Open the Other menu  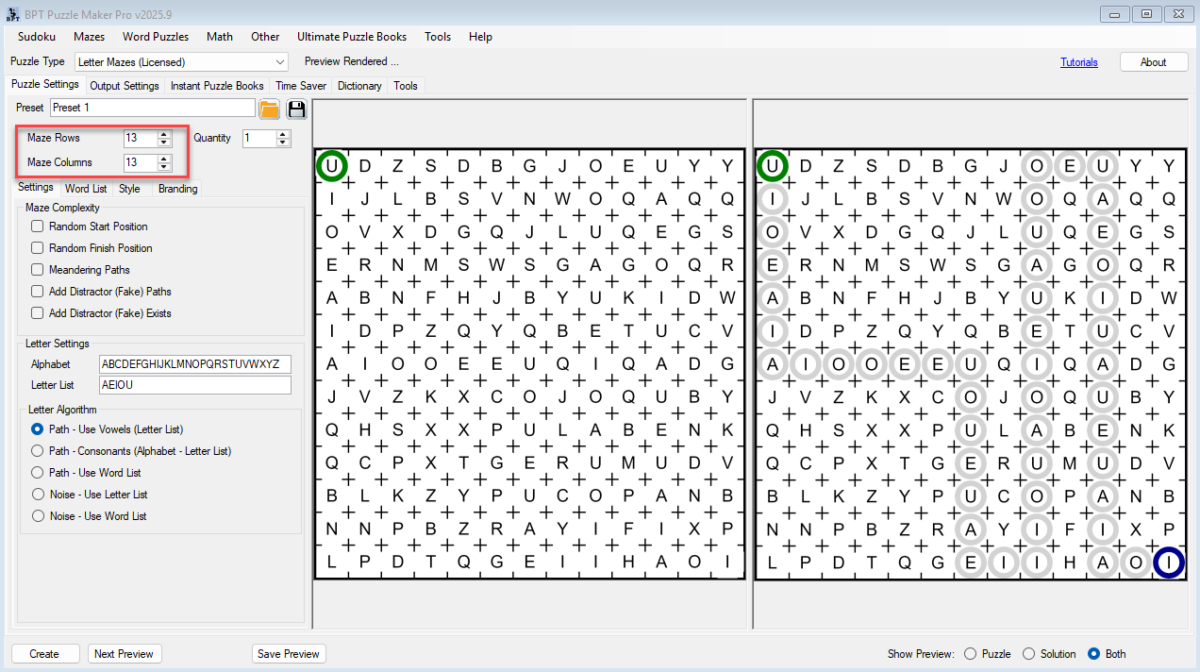pos(265,36)
